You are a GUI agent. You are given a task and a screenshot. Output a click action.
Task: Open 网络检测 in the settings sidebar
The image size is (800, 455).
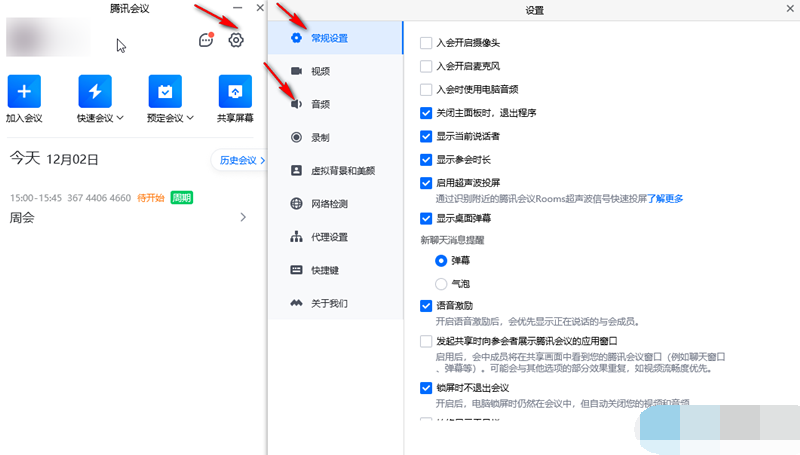(x=329, y=204)
